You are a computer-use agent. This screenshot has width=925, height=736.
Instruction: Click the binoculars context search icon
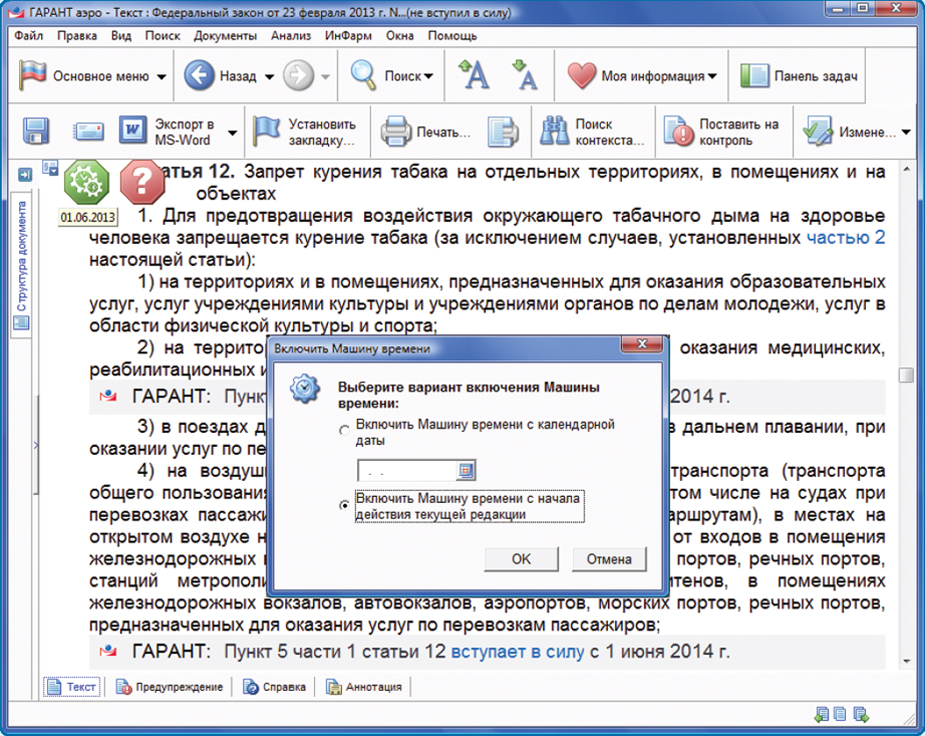[554, 132]
